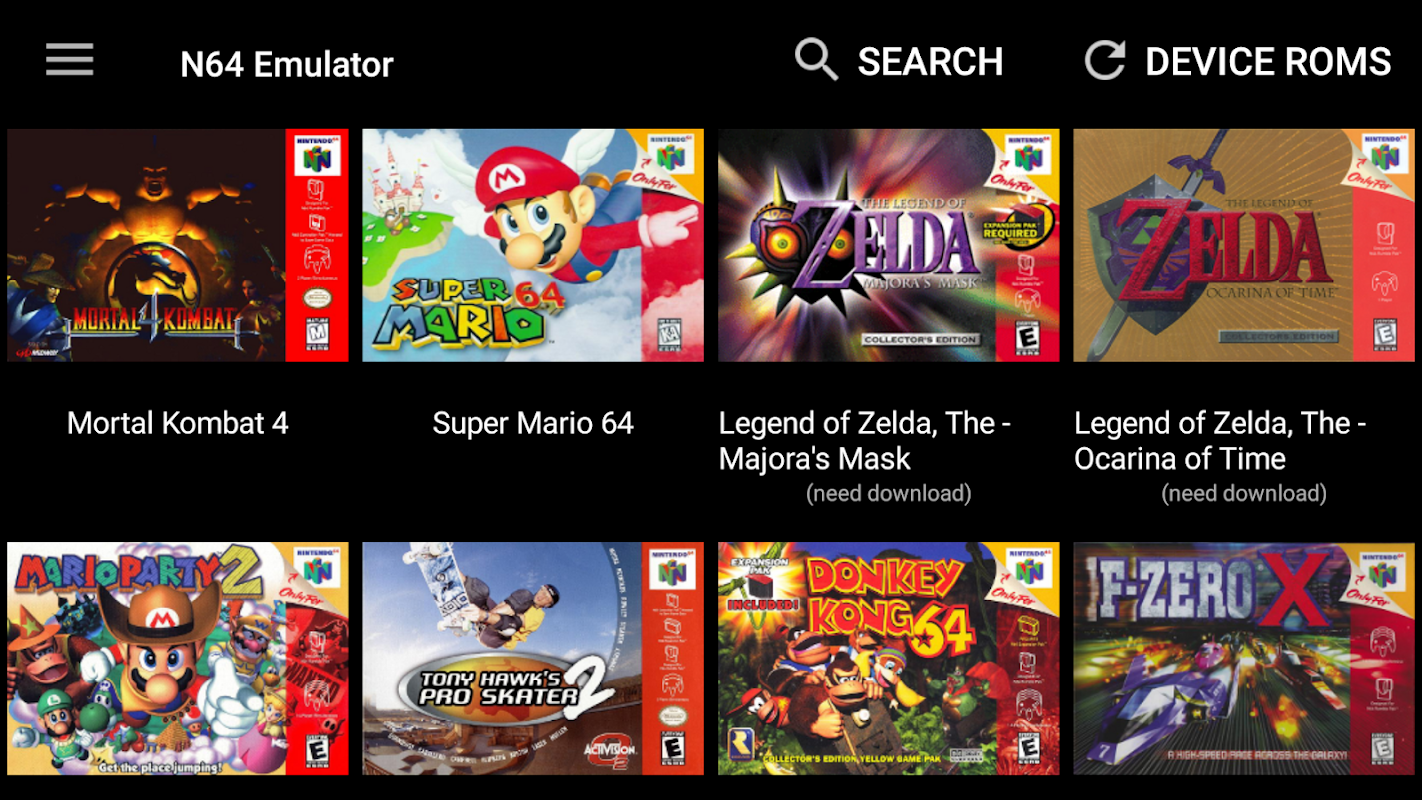Viewport: 1422px width, 800px height.
Task: Click the magnifying glass search icon
Action: [816, 60]
